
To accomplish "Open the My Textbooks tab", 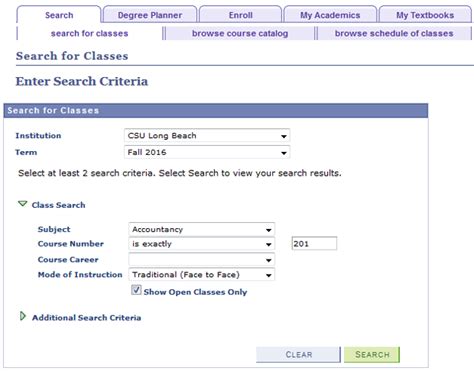I will pyautogui.click(x=425, y=15).
